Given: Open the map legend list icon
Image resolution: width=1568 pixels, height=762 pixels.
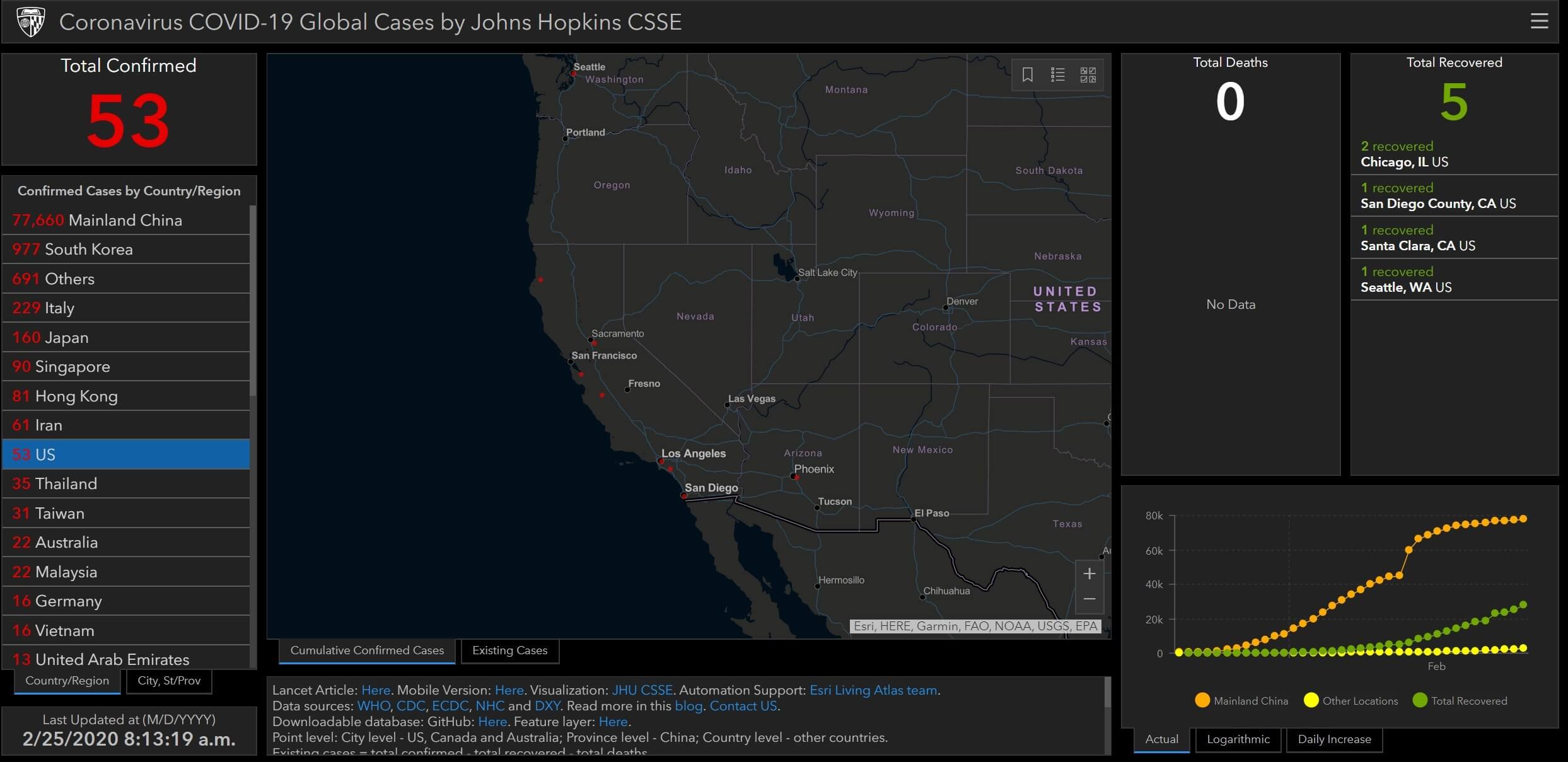Looking at the screenshot, I should pyautogui.click(x=1057, y=75).
